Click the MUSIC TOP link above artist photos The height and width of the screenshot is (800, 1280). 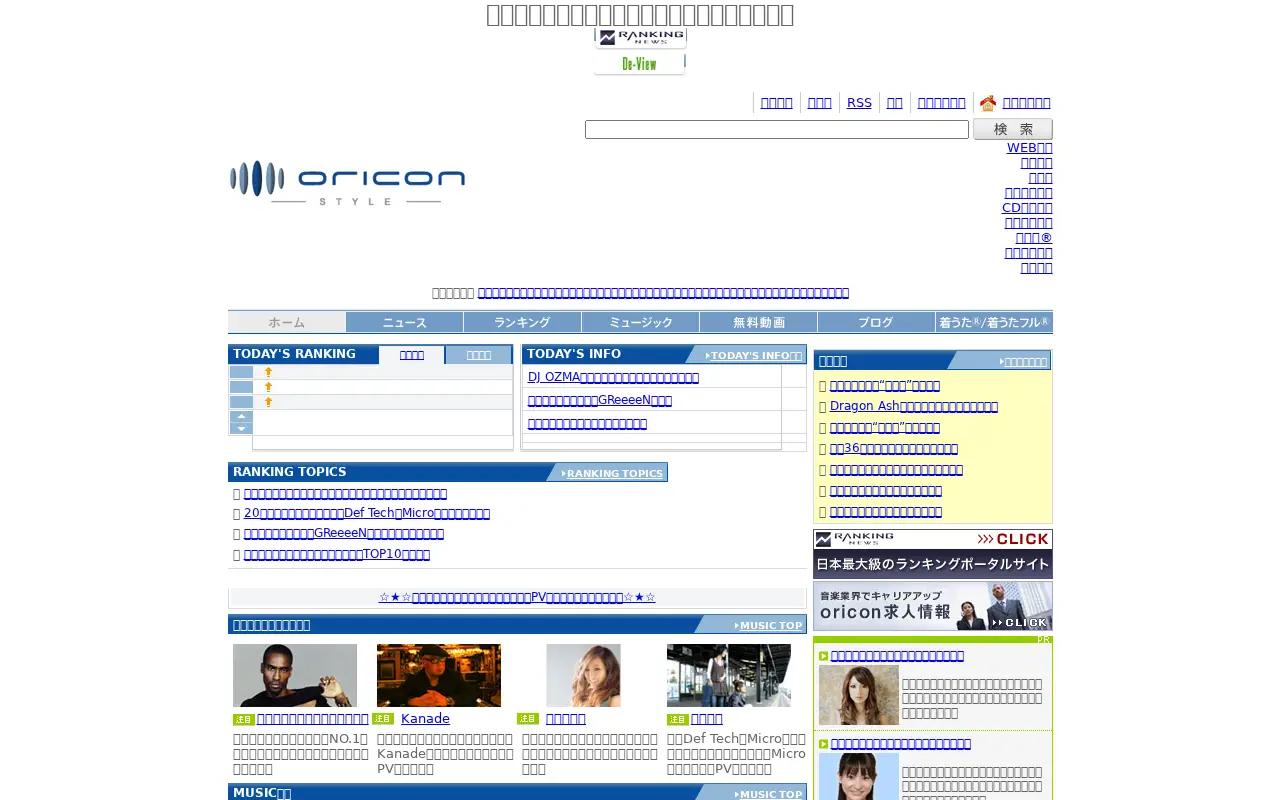[769, 625]
